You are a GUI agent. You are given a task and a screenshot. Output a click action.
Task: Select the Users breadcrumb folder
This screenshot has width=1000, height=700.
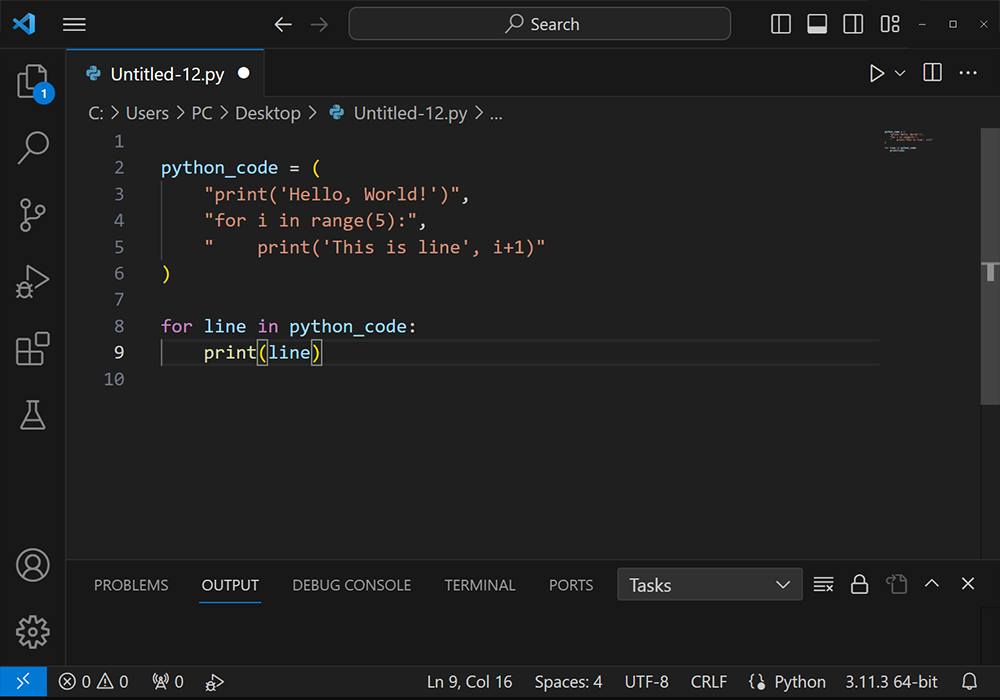(x=147, y=113)
